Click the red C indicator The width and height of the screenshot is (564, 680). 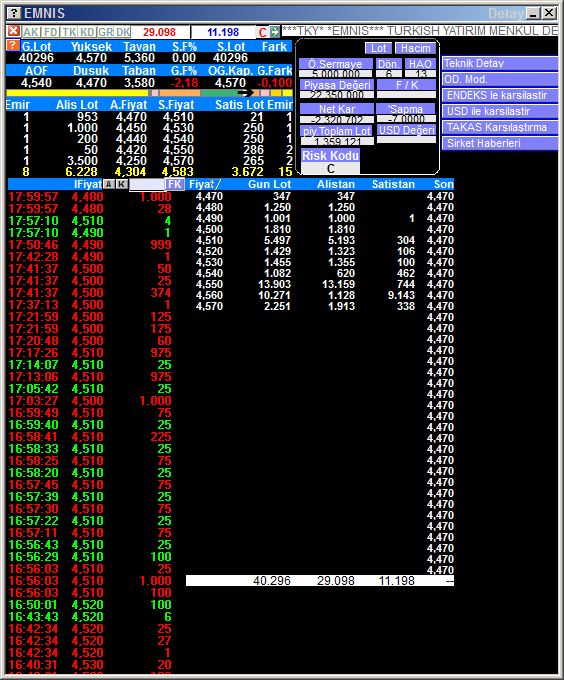(262, 33)
